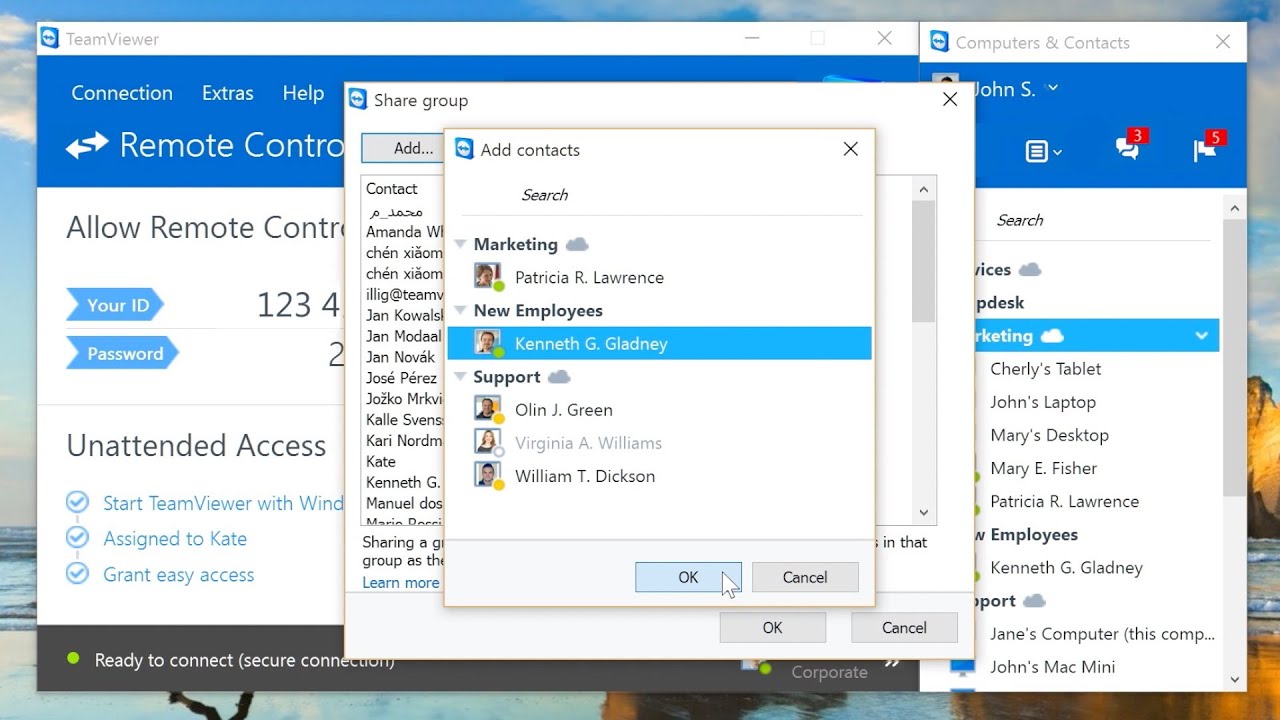Open notifications flag icon with 5 badge
The image size is (1280, 720).
[1208, 147]
